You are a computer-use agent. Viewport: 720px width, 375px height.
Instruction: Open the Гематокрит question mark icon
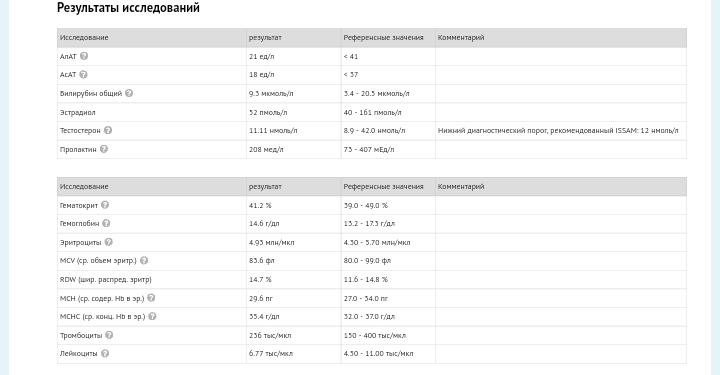[105, 205]
